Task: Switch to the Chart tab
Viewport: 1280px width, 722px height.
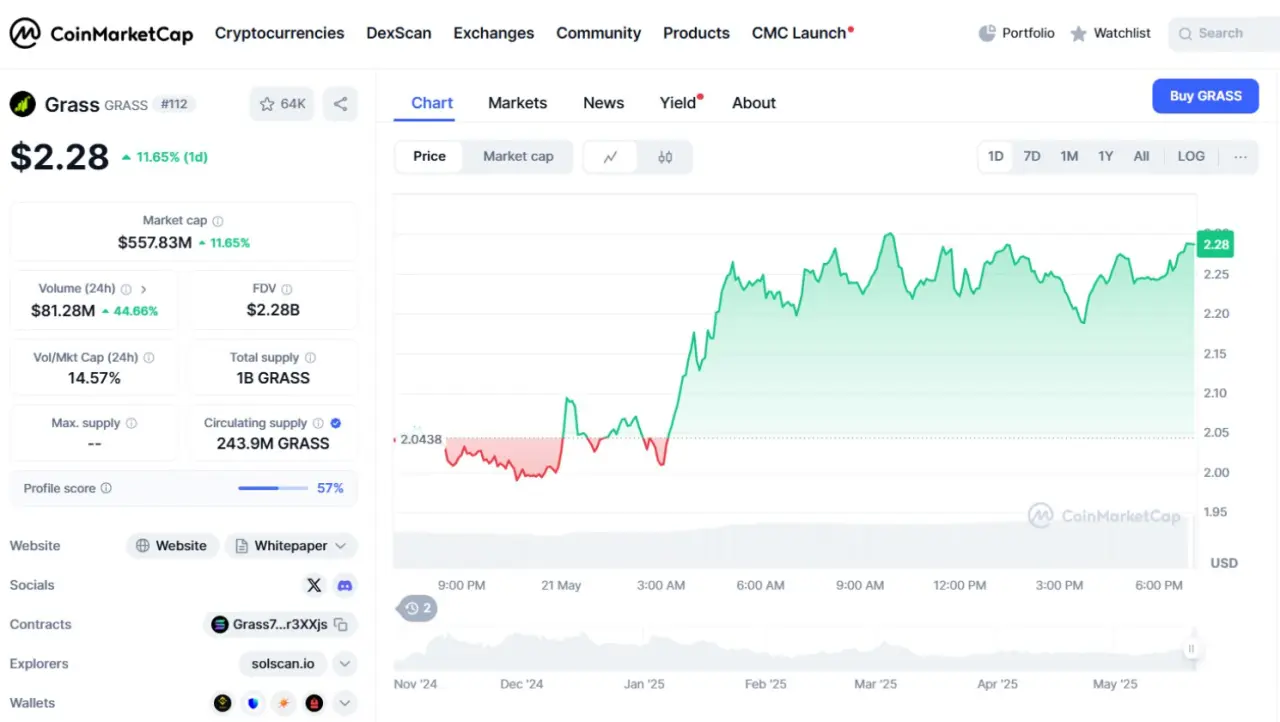Action: click(x=432, y=103)
